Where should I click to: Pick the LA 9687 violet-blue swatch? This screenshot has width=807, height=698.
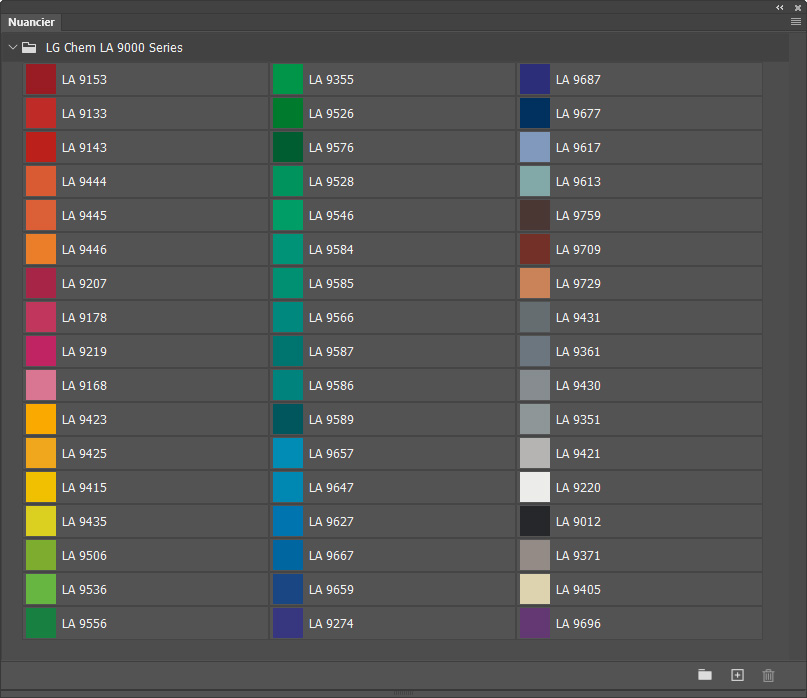(x=535, y=79)
